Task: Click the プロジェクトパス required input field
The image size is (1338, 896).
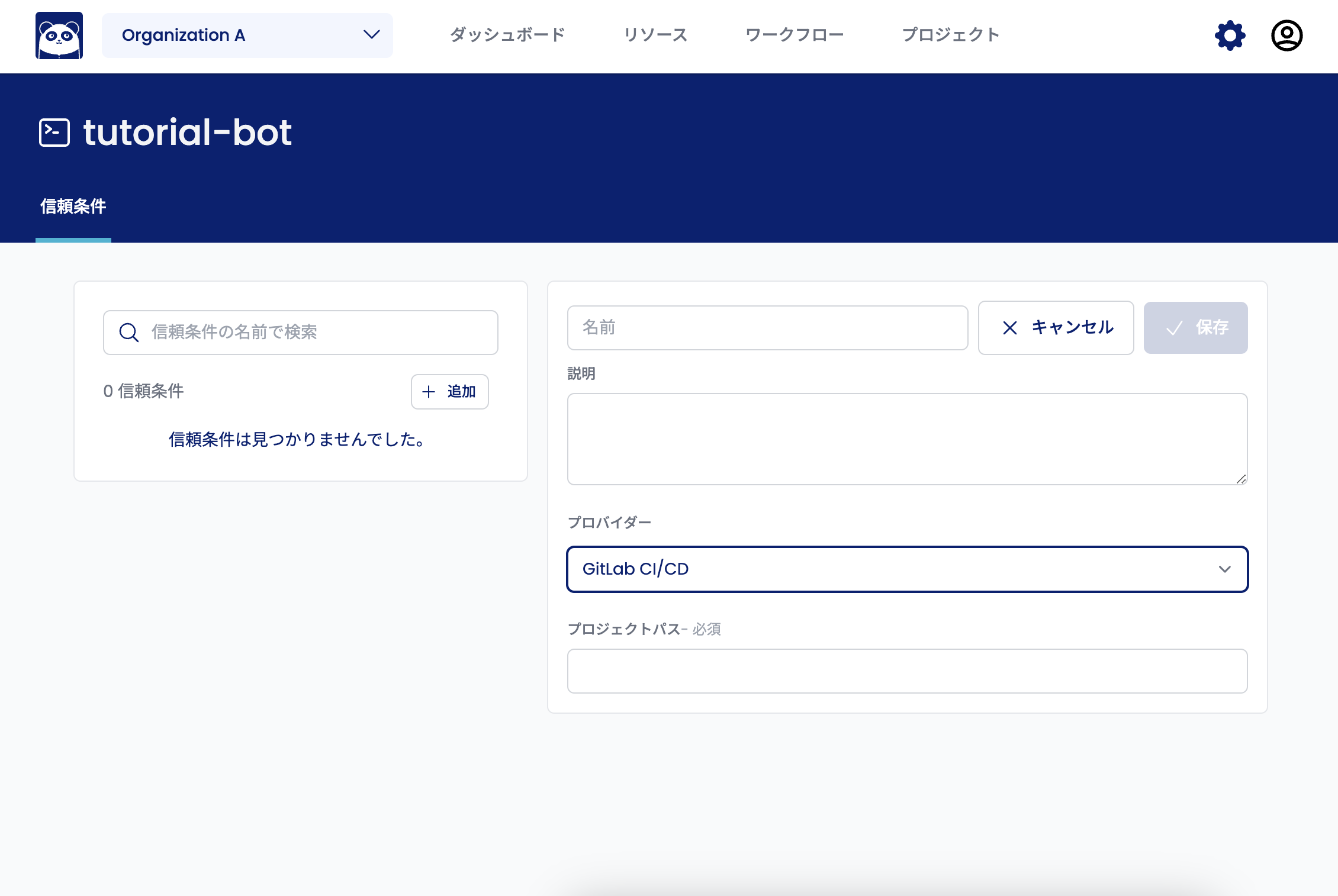Action: (x=907, y=670)
